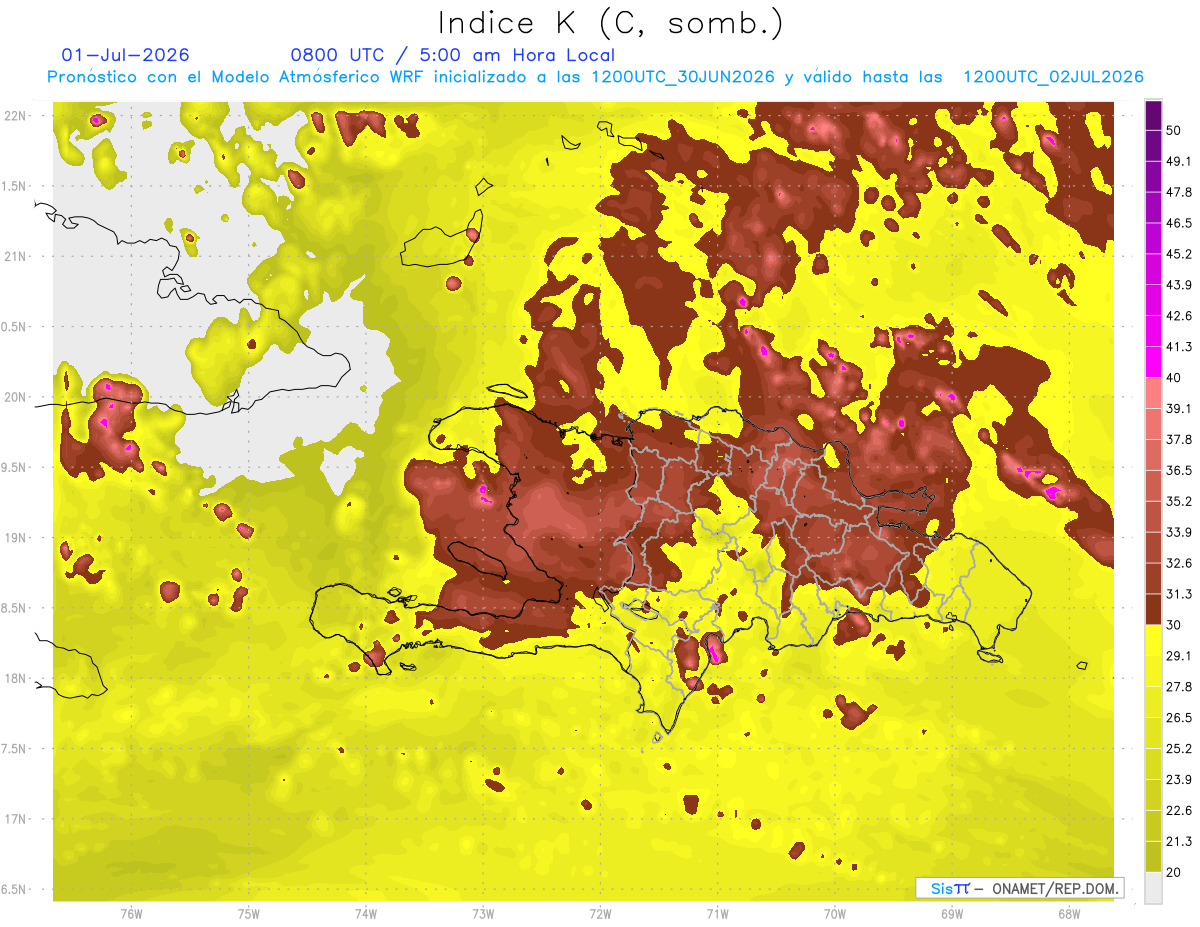This screenshot has height=927, width=1200.
Task: Click the '30' colorbar label
Action: point(1174,625)
